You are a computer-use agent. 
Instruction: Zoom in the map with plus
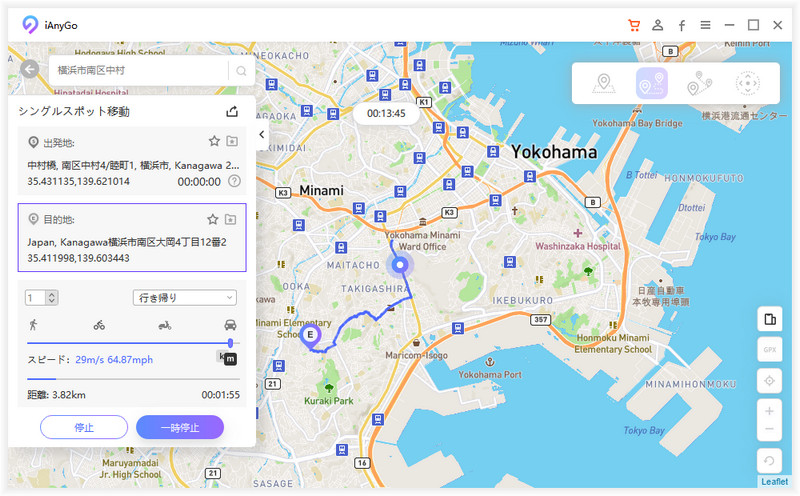point(769,411)
